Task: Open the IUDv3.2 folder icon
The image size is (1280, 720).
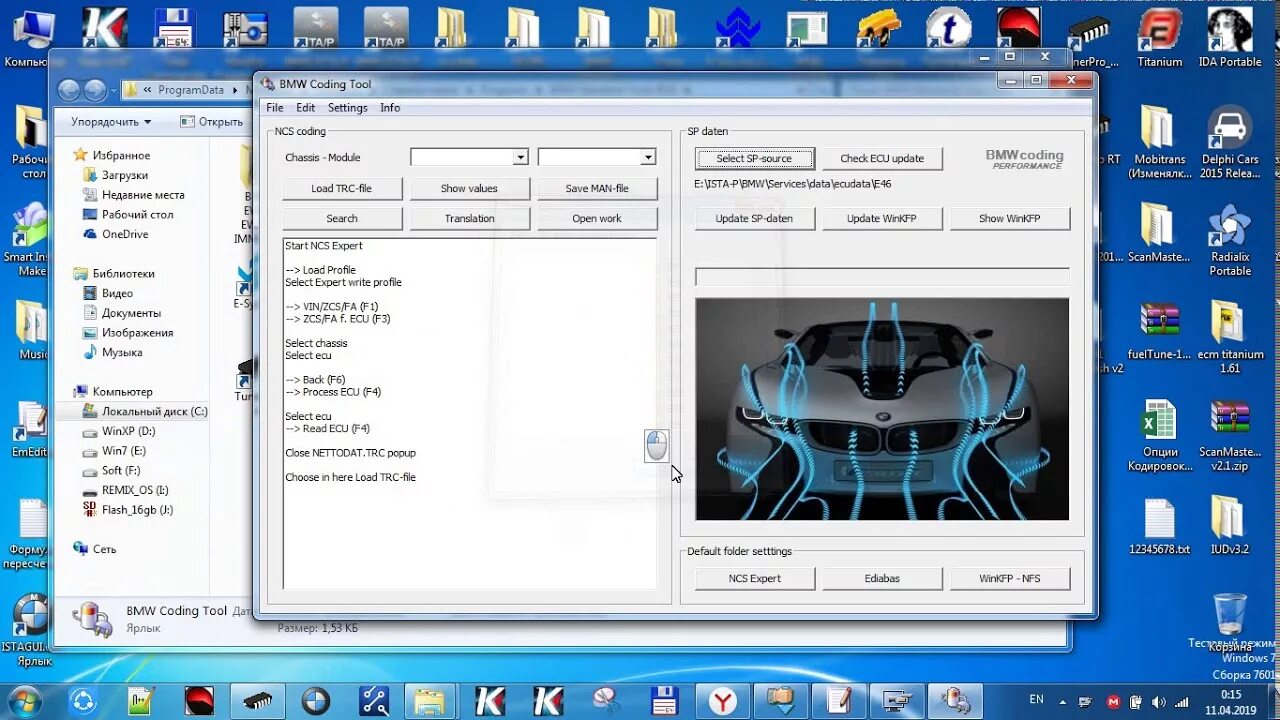Action: click(x=1229, y=527)
